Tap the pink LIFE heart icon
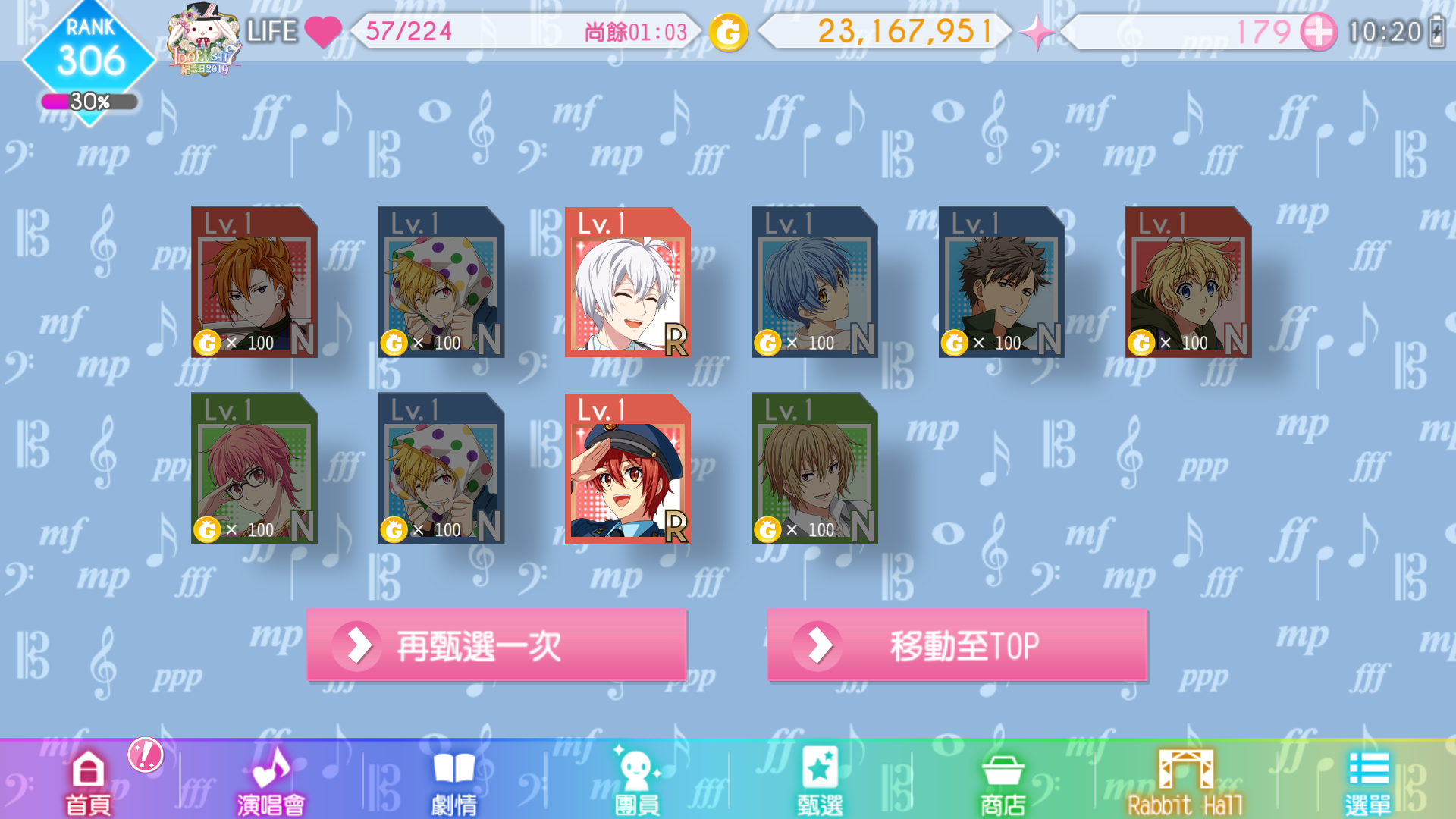 pyautogui.click(x=323, y=32)
